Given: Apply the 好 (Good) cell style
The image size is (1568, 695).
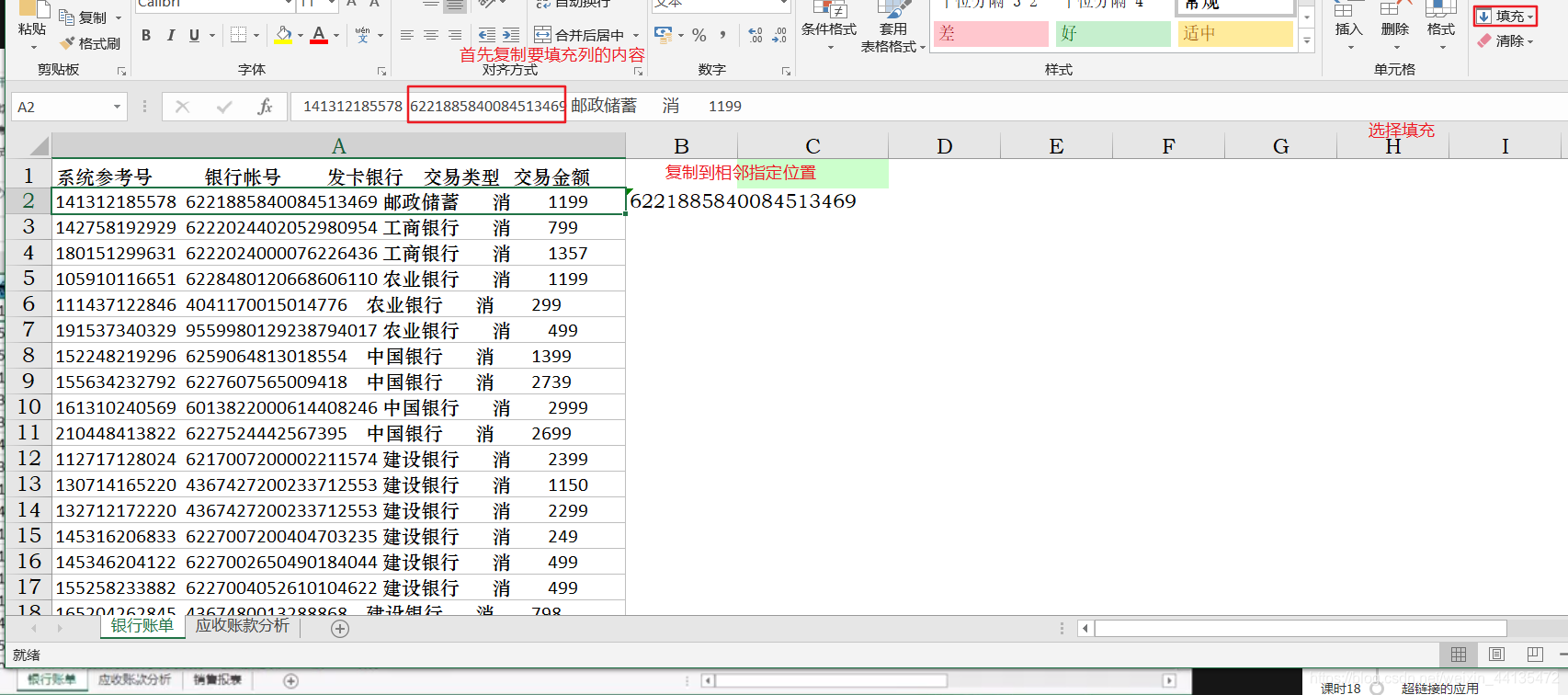Looking at the screenshot, I should tap(1113, 34).
